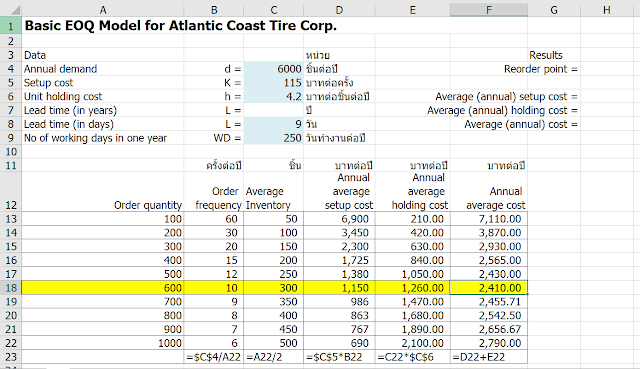Select row 10 header

[11, 151]
